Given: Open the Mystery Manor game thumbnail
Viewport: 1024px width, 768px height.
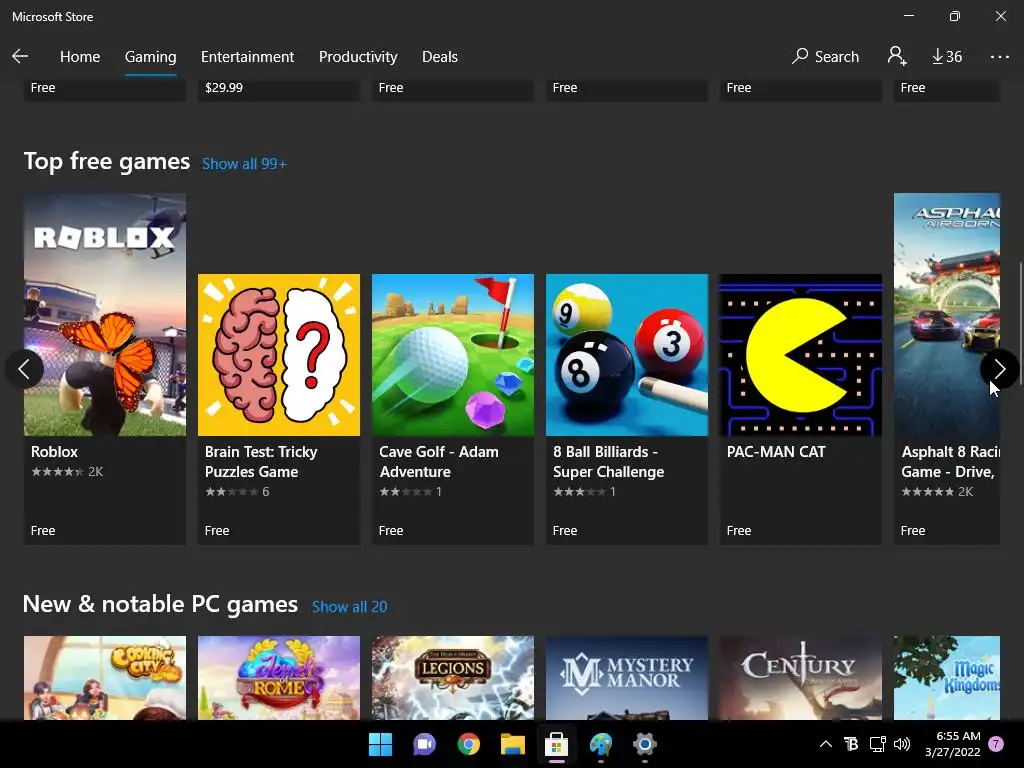Looking at the screenshot, I should [627, 678].
